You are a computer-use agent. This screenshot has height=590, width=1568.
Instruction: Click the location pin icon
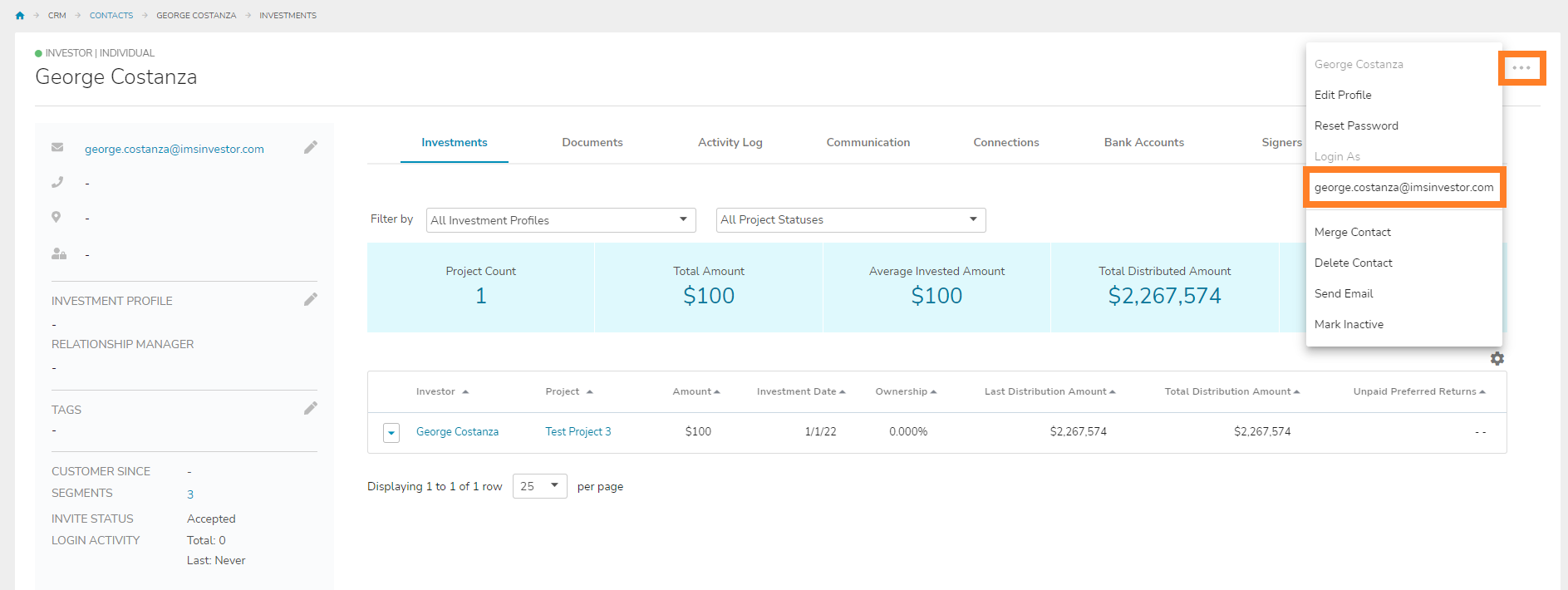[57, 217]
